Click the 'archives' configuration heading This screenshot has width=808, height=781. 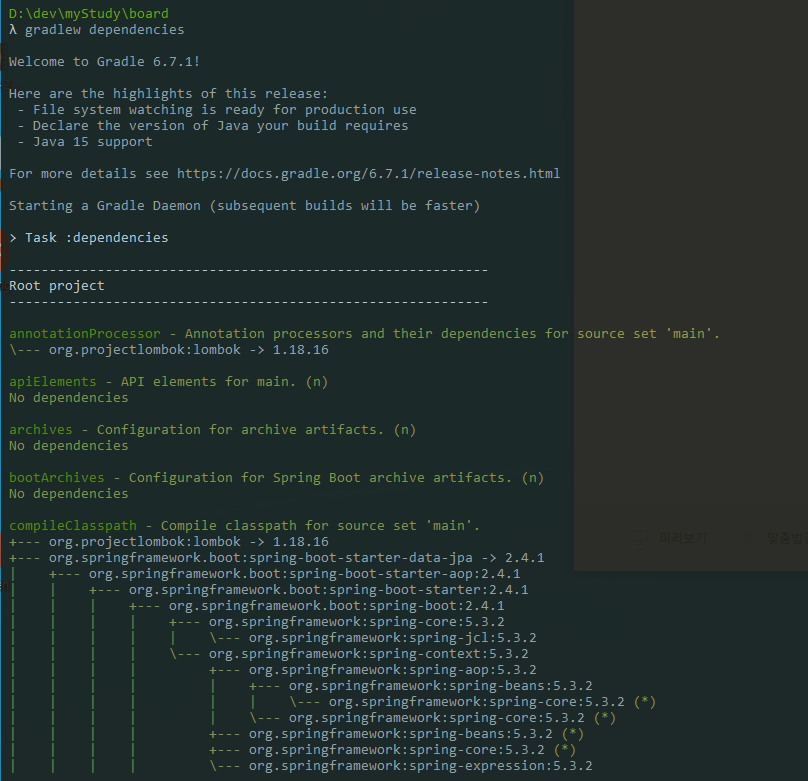[x=41, y=430]
